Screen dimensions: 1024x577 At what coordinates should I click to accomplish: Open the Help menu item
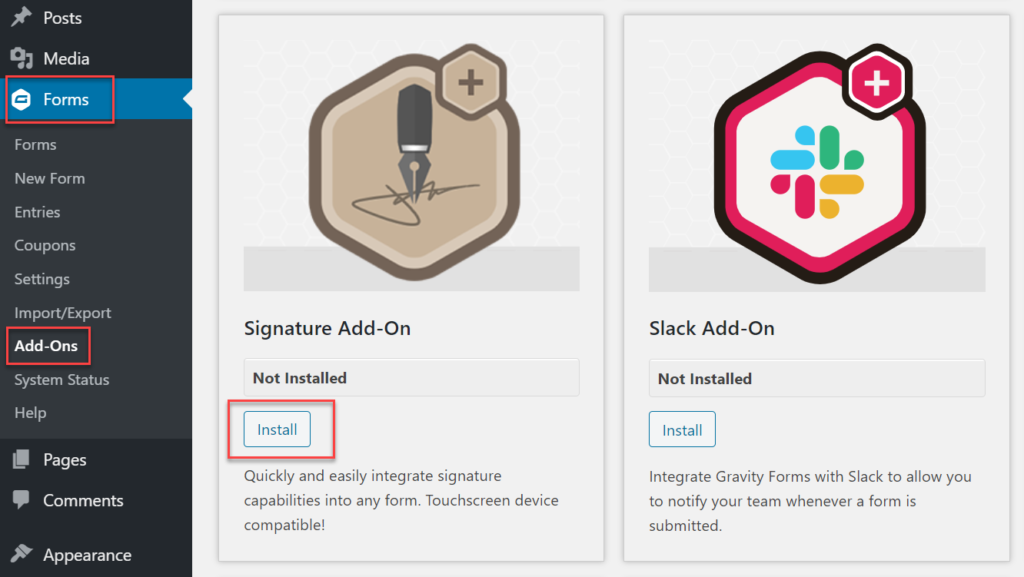(x=30, y=412)
